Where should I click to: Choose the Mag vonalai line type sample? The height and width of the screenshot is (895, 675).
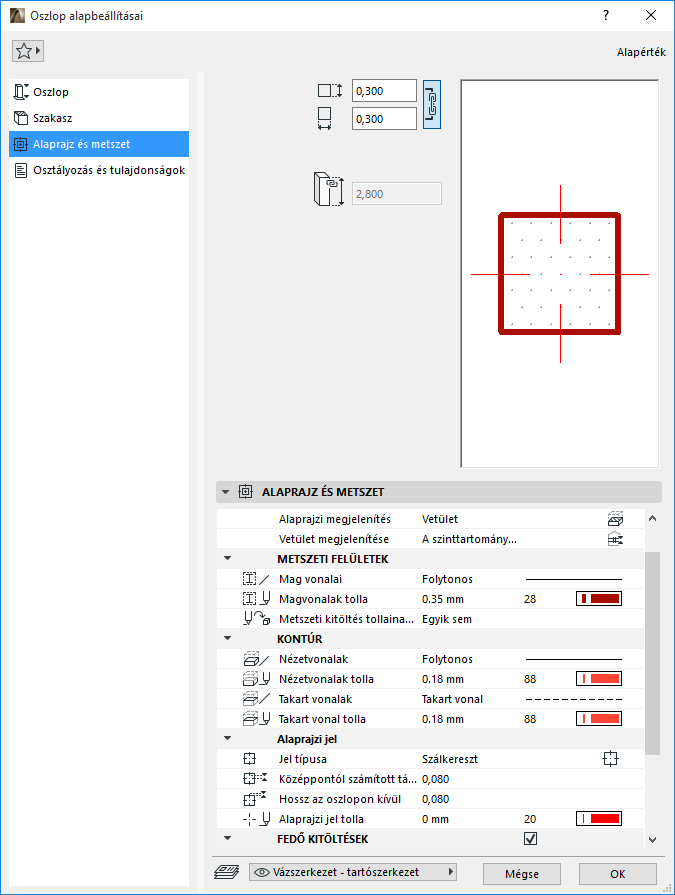pos(573,579)
